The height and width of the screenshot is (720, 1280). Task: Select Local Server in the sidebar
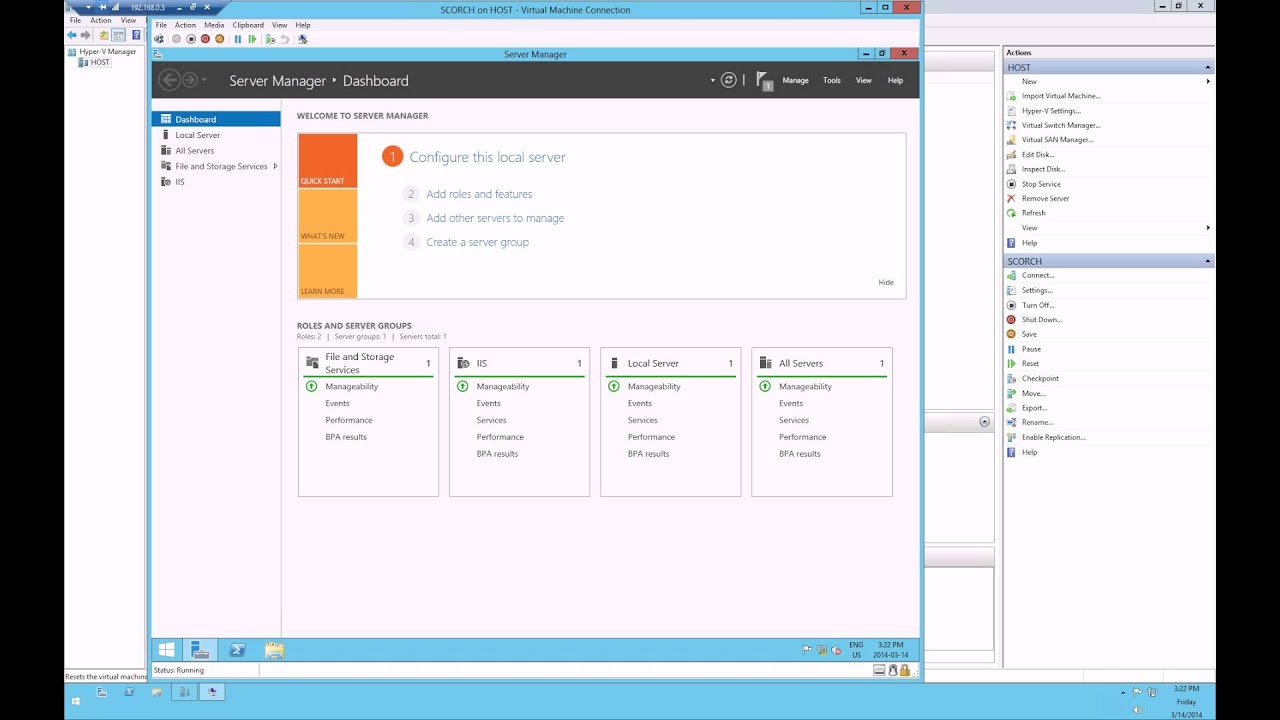(216, 135)
